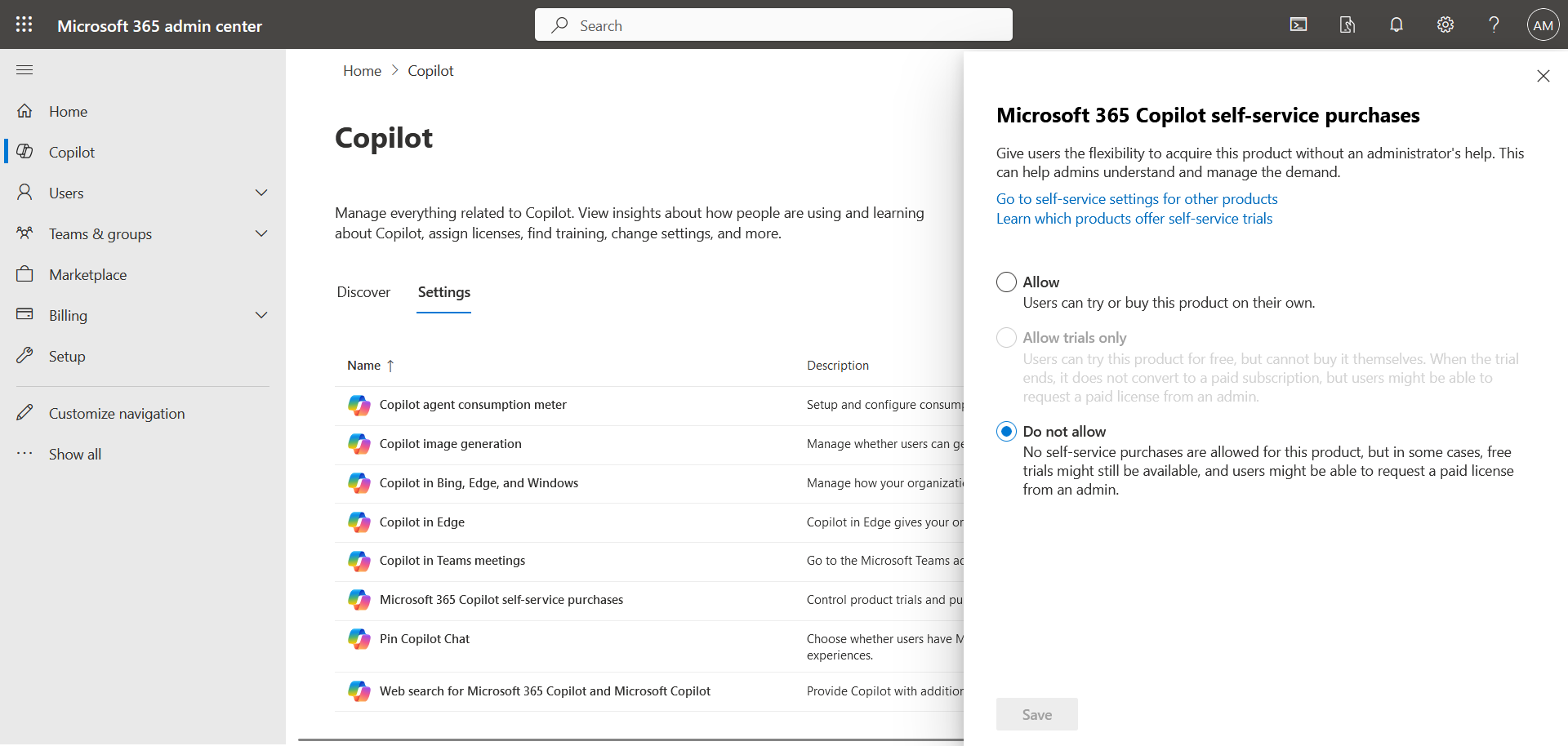1568x746 pixels.
Task: Switch to the Discover tab
Action: (x=363, y=292)
